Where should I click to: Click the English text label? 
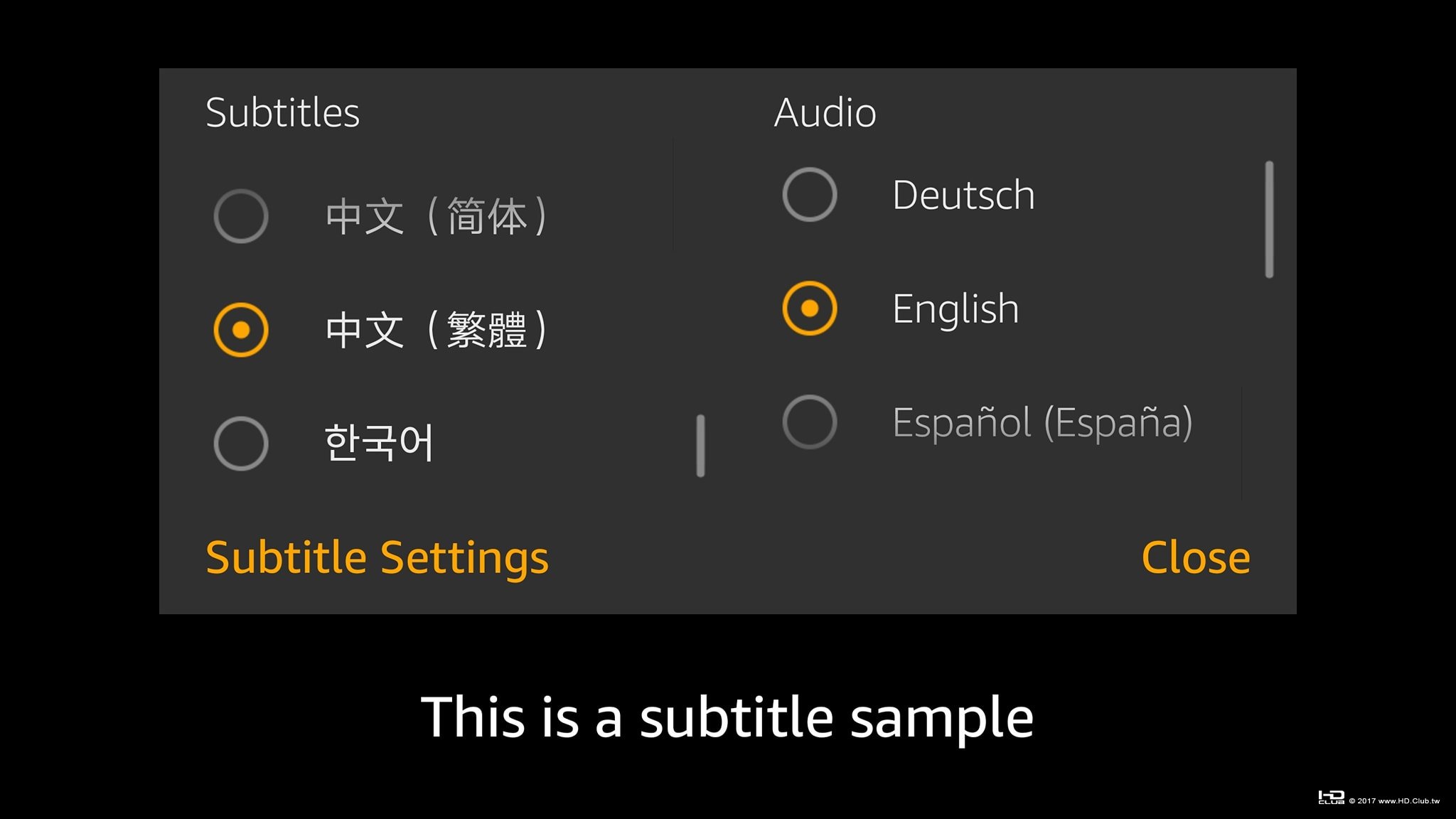955,310
